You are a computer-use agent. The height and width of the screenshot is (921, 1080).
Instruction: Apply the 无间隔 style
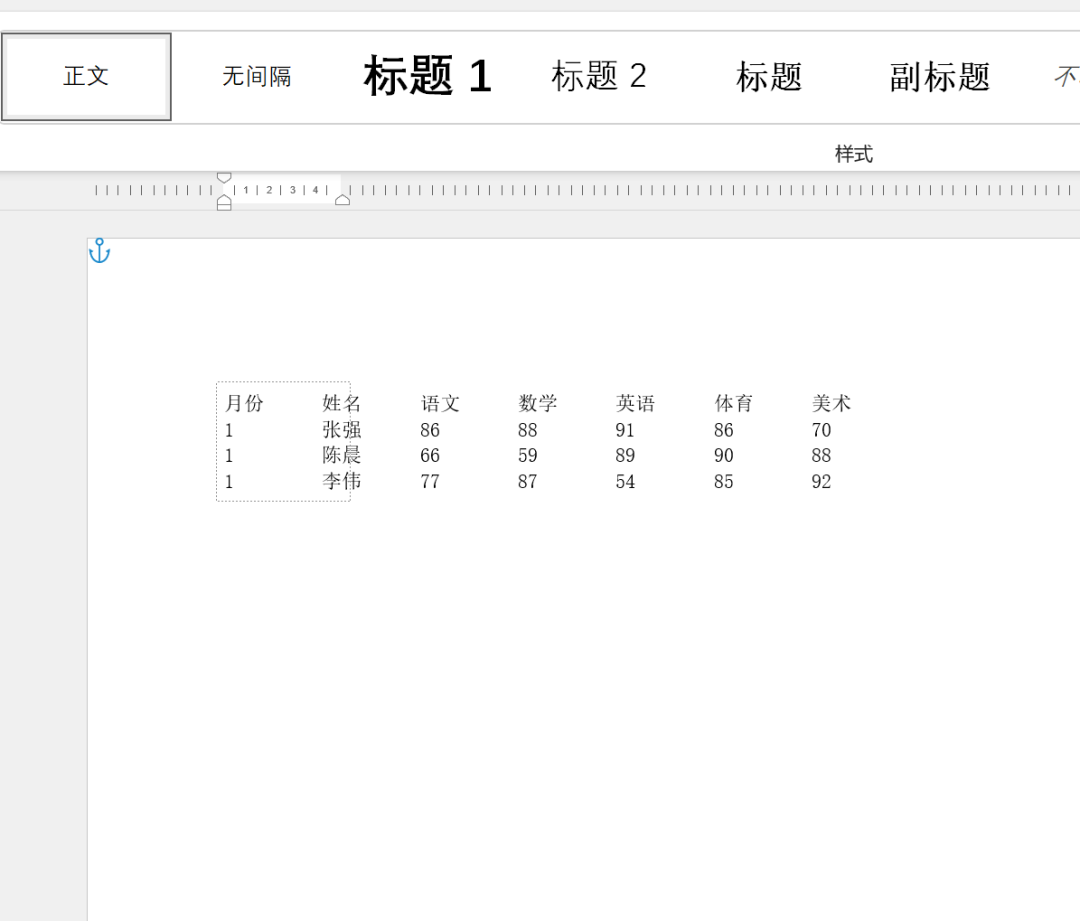pos(256,77)
